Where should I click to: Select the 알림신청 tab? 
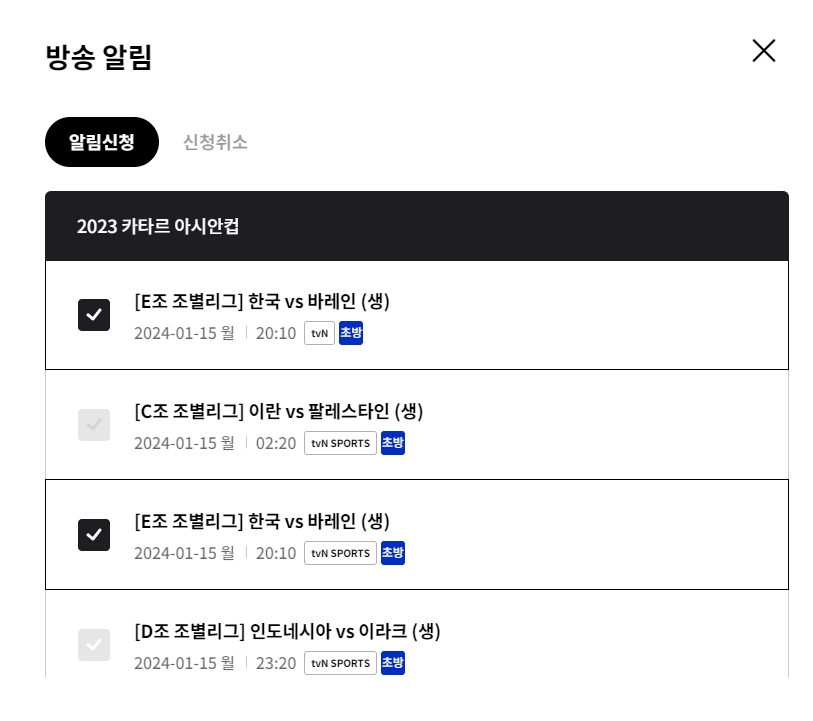[101, 142]
